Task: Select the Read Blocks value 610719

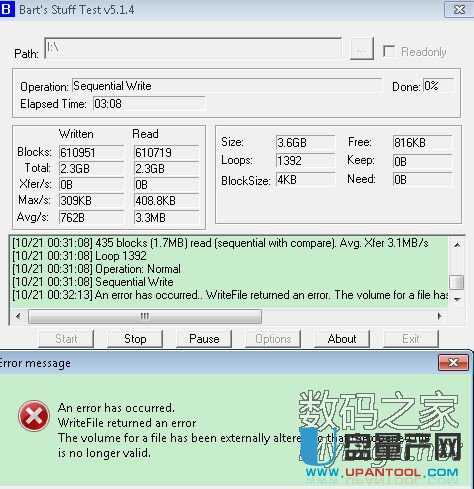Action: [x=167, y=152]
